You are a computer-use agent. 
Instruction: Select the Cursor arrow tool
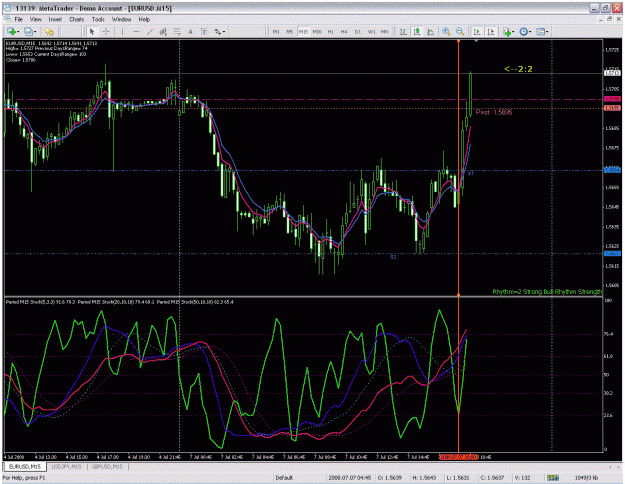coord(92,31)
